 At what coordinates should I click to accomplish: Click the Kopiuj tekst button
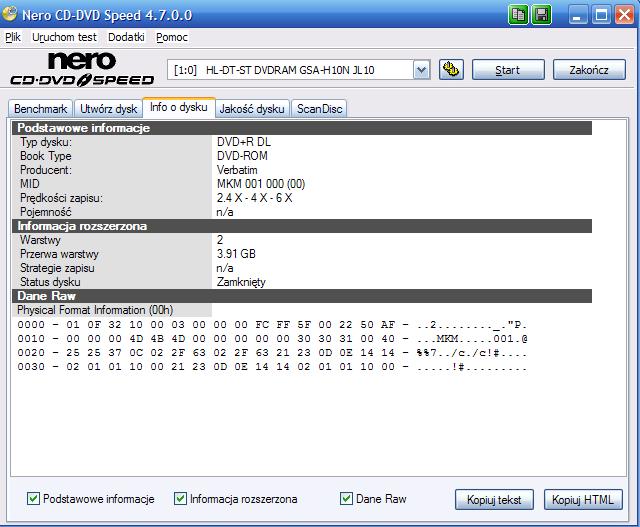tap(494, 500)
